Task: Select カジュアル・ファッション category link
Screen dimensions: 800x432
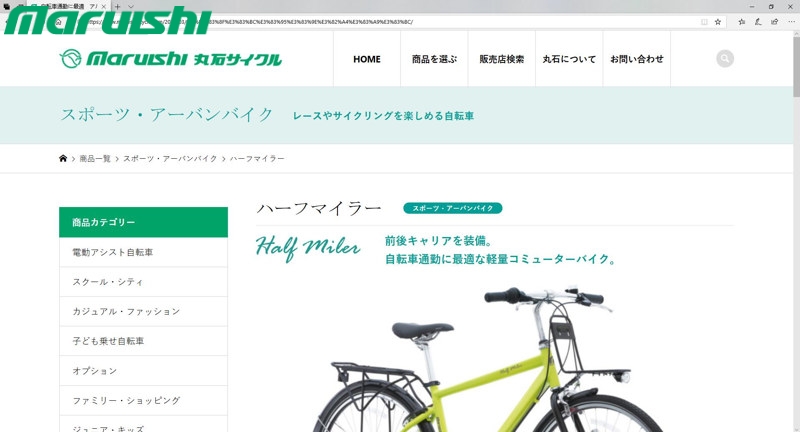Action: [143, 311]
